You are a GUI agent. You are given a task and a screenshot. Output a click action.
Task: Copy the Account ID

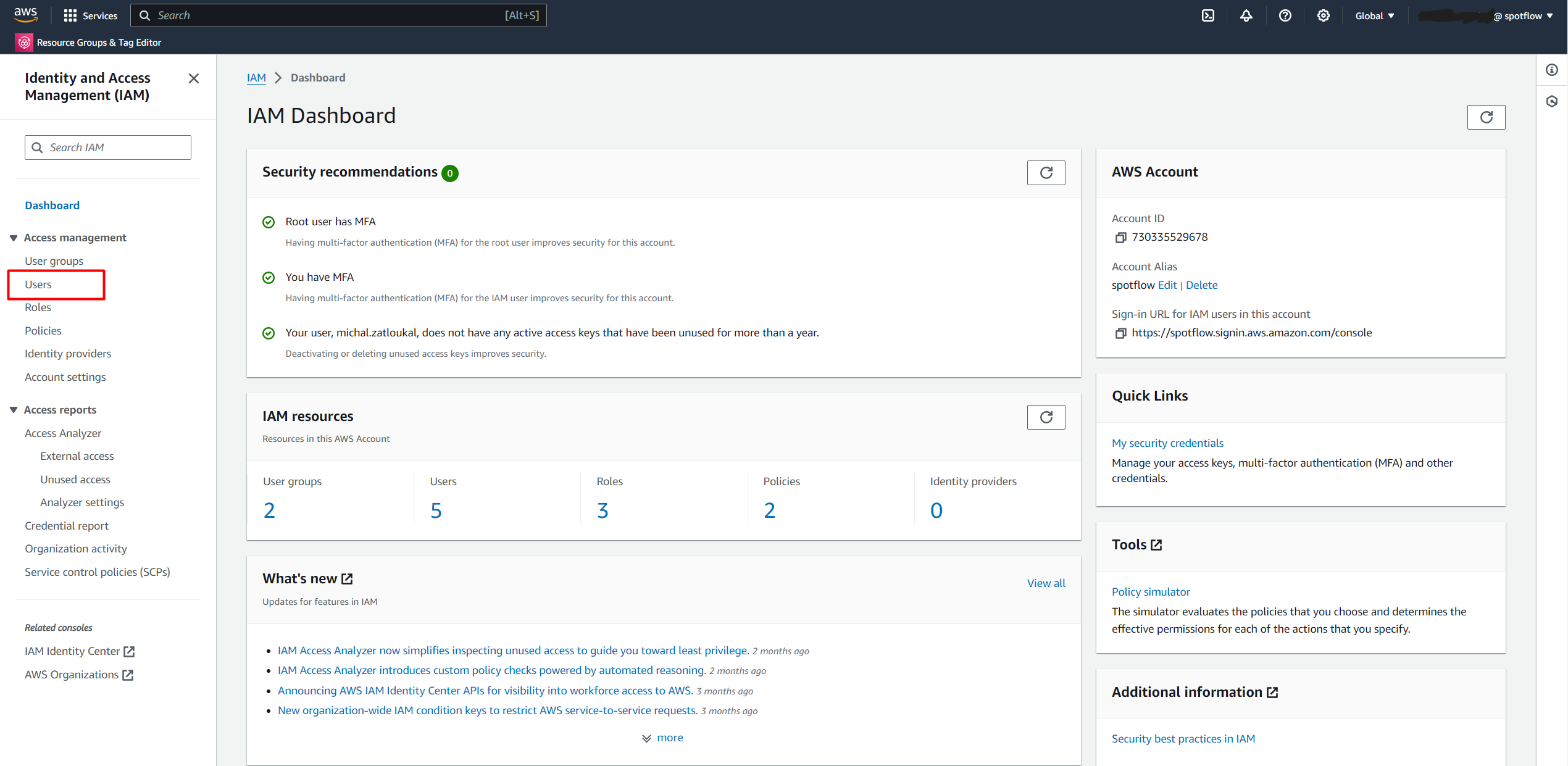1120,238
